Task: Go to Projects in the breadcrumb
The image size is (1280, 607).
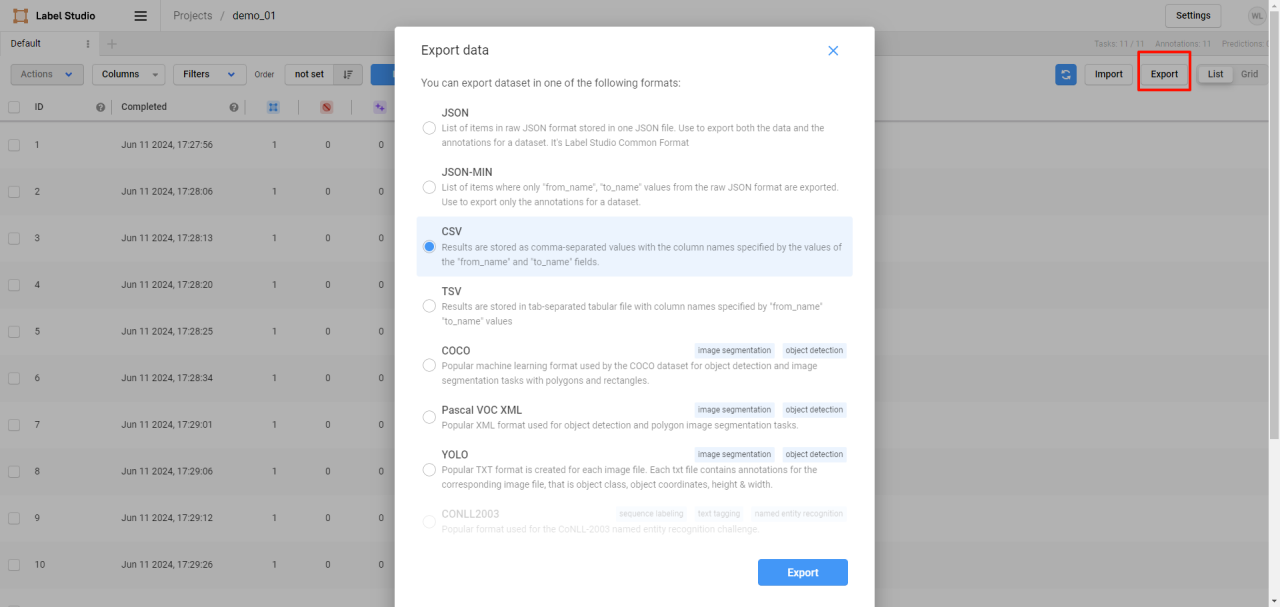Action: (193, 16)
